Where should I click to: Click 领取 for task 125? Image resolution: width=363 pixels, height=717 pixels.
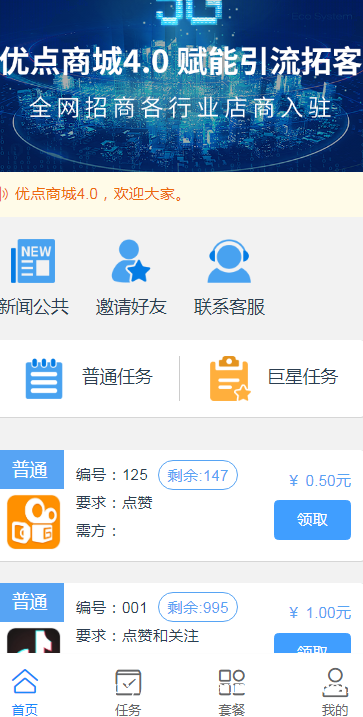(312, 520)
